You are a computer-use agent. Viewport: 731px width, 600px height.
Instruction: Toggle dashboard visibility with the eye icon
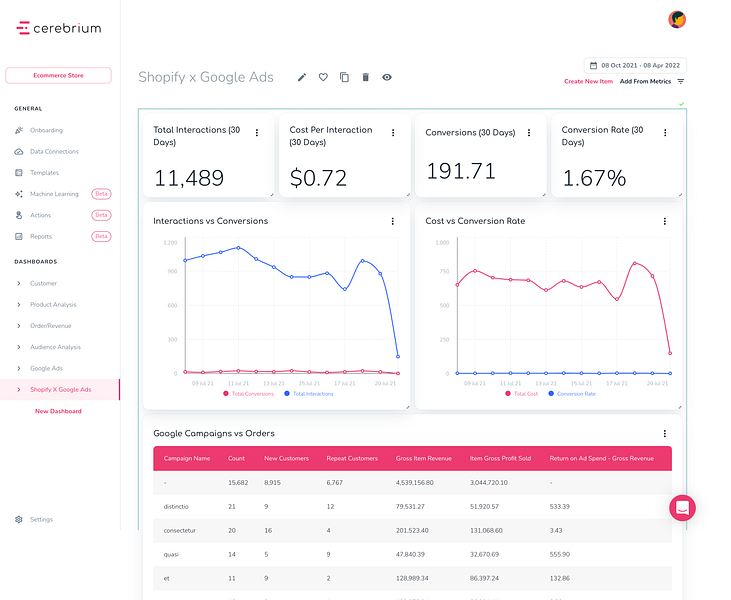coord(387,77)
